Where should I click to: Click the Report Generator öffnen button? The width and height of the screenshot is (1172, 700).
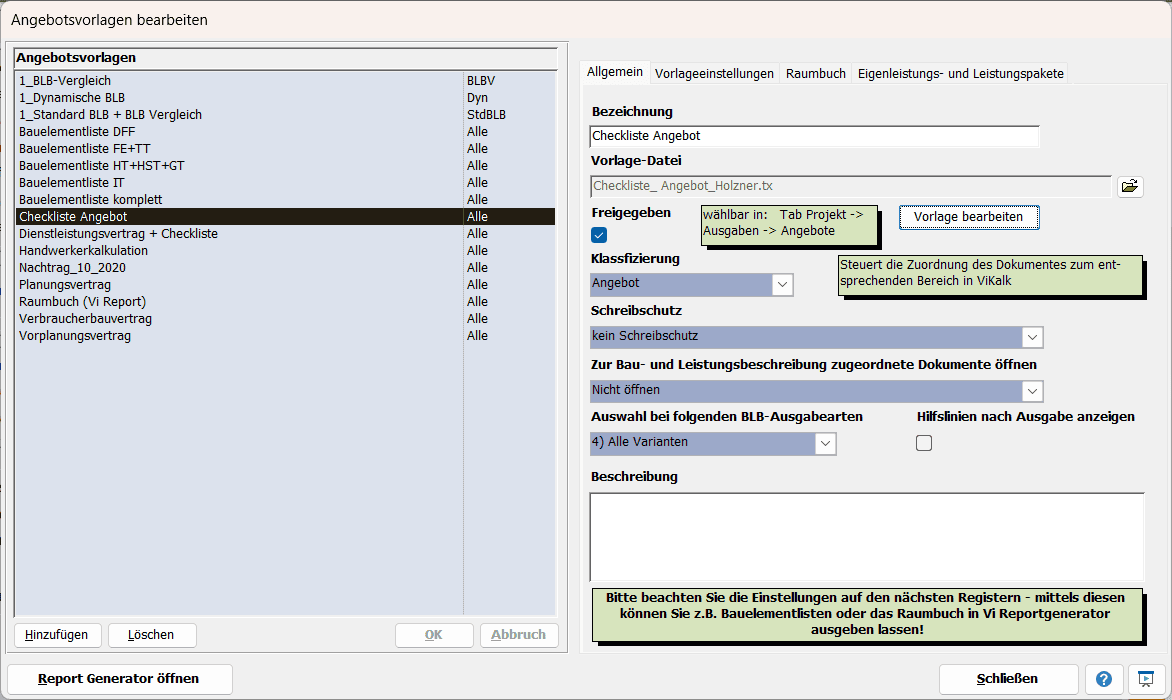pos(119,679)
